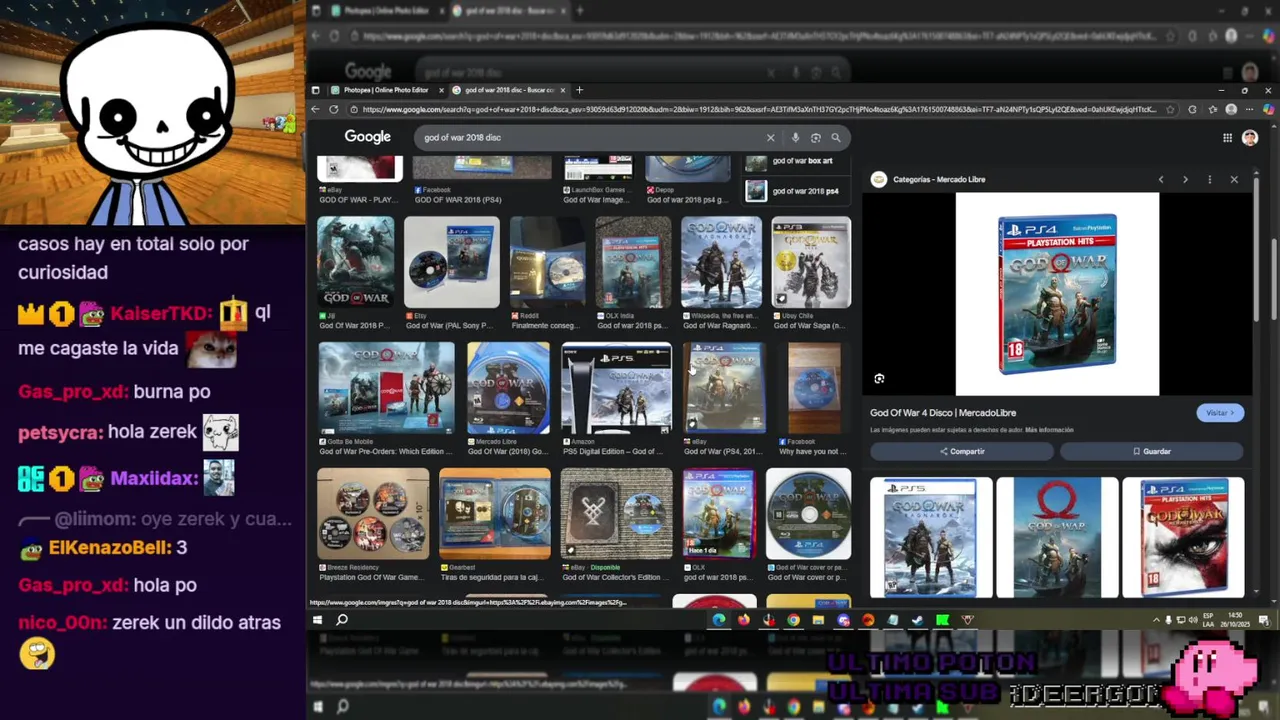The height and width of the screenshot is (720, 1280).
Task: Open Breeze Residency Playstation God Of War result
Action: [373, 514]
